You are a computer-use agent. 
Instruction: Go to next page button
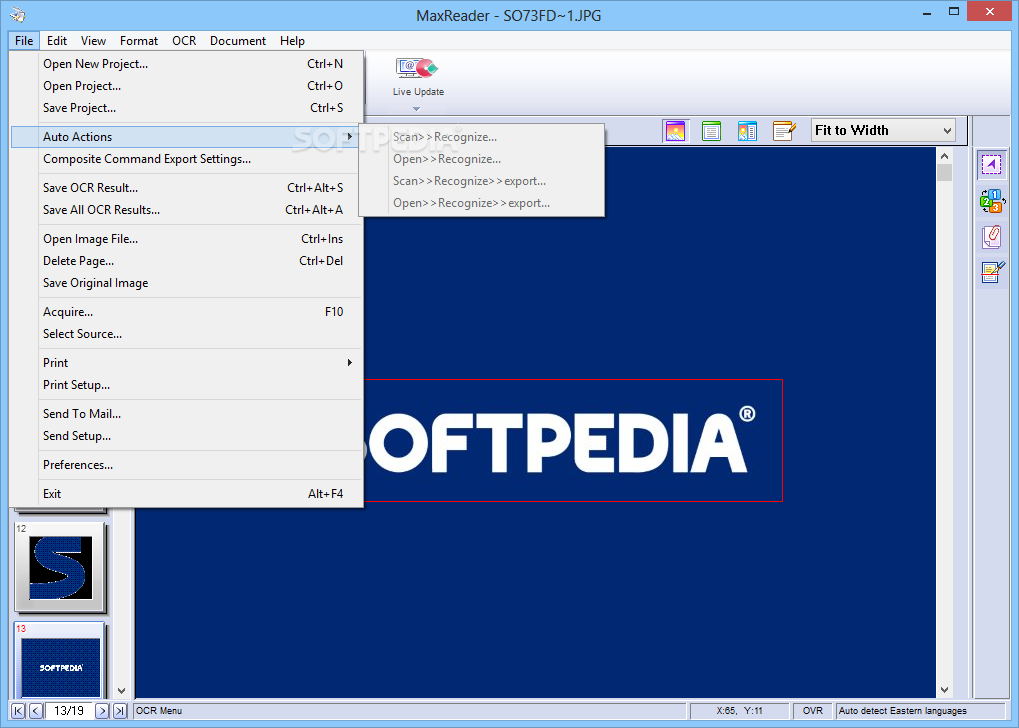[101, 711]
